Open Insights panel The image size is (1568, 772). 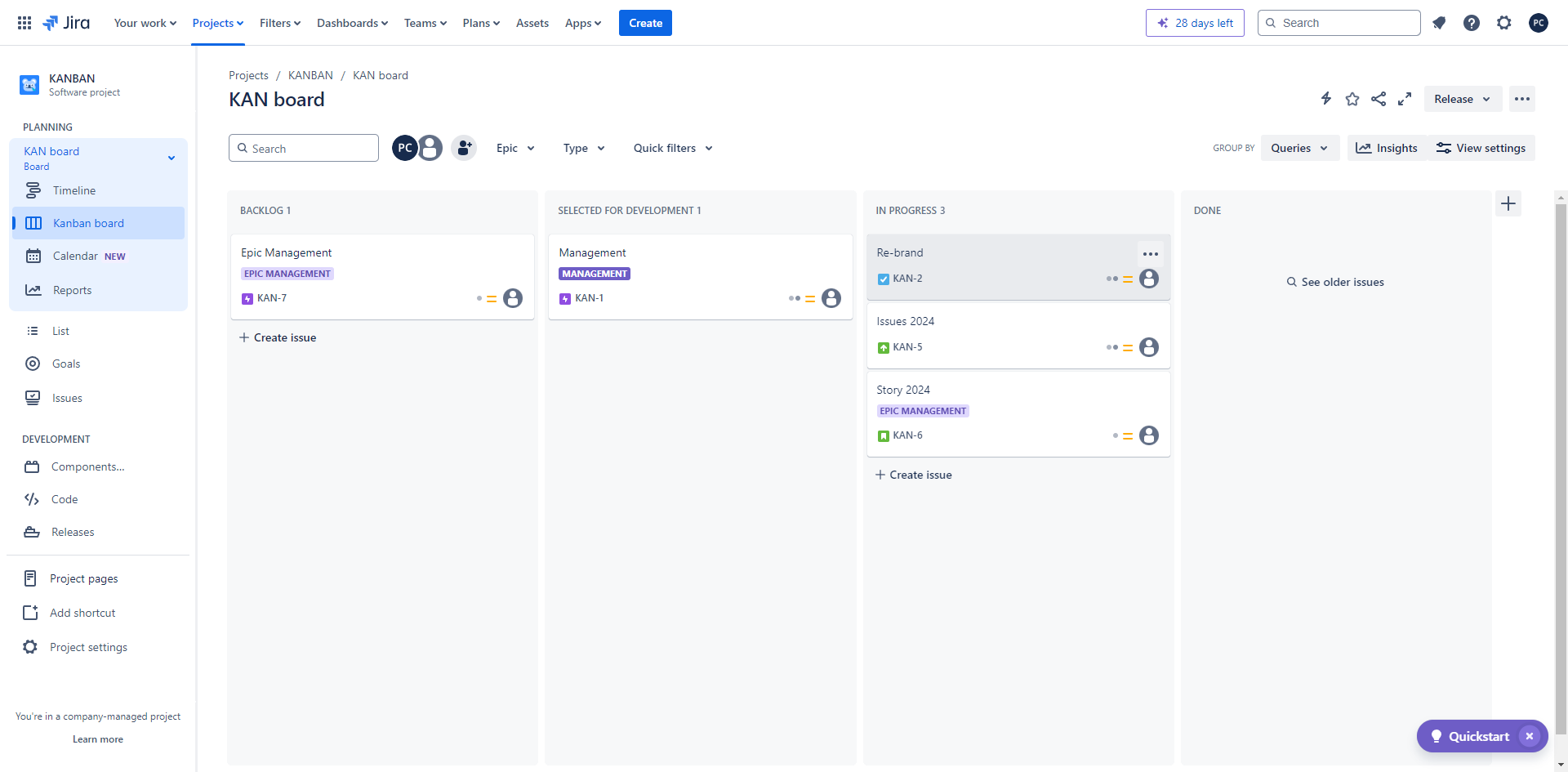[1387, 148]
